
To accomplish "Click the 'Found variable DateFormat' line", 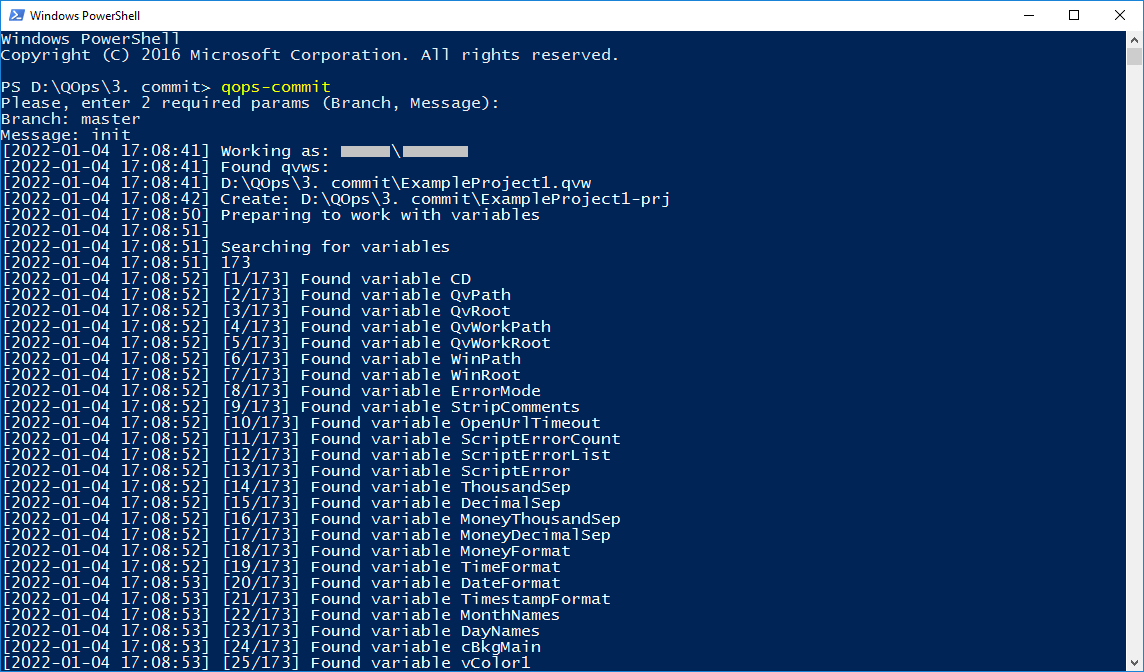I will point(281,584).
